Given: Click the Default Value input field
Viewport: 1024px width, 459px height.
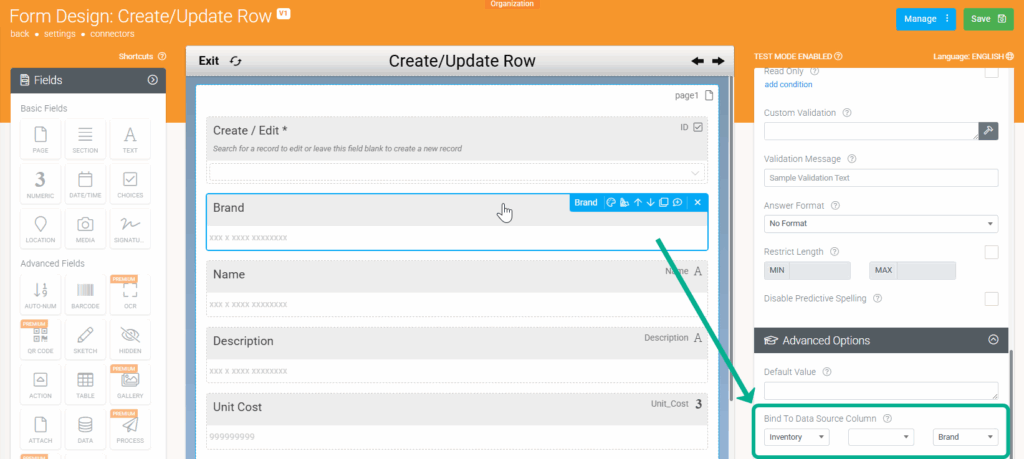Looking at the screenshot, I should pos(881,390).
